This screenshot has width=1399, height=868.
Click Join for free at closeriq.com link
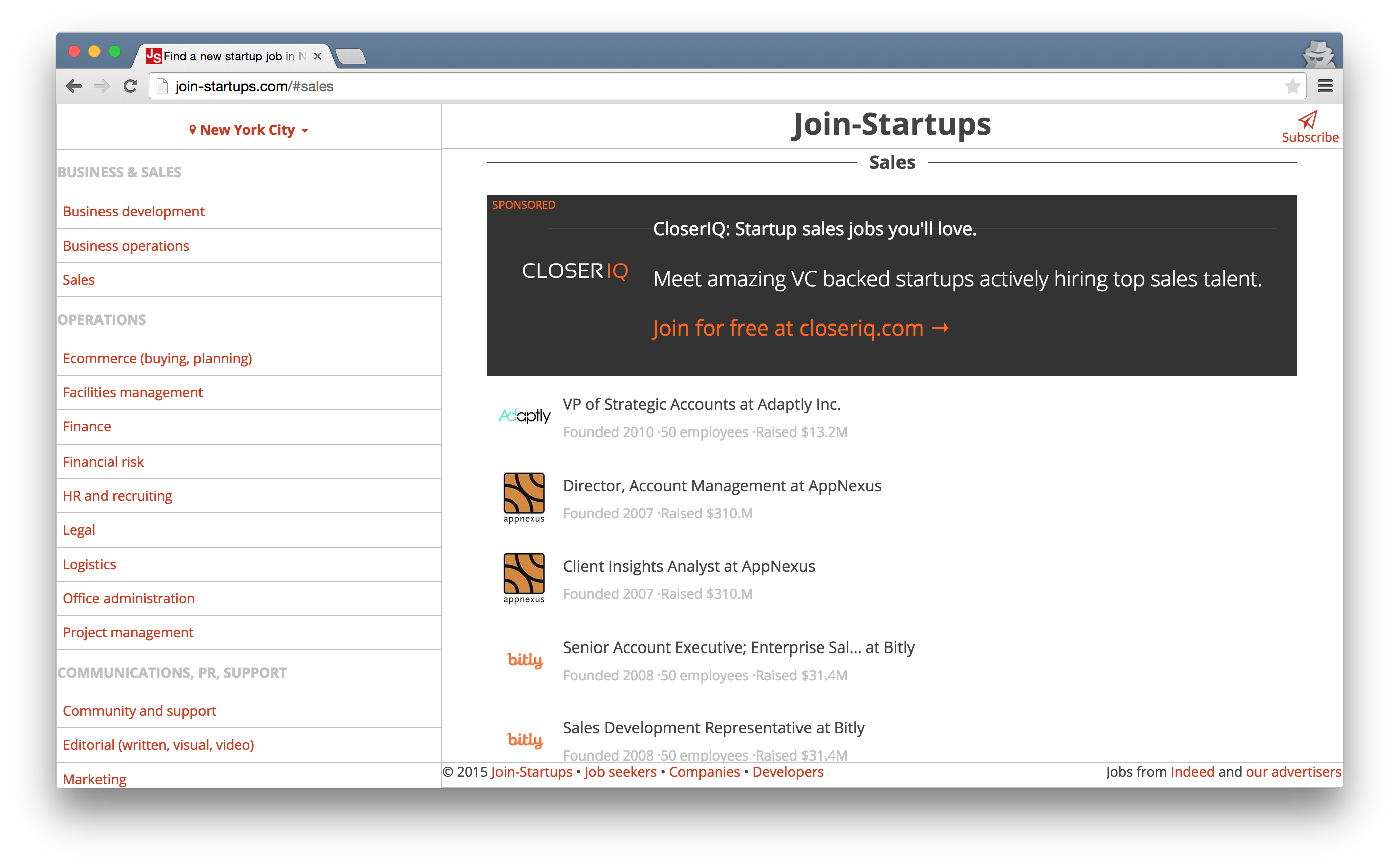[x=800, y=329]
